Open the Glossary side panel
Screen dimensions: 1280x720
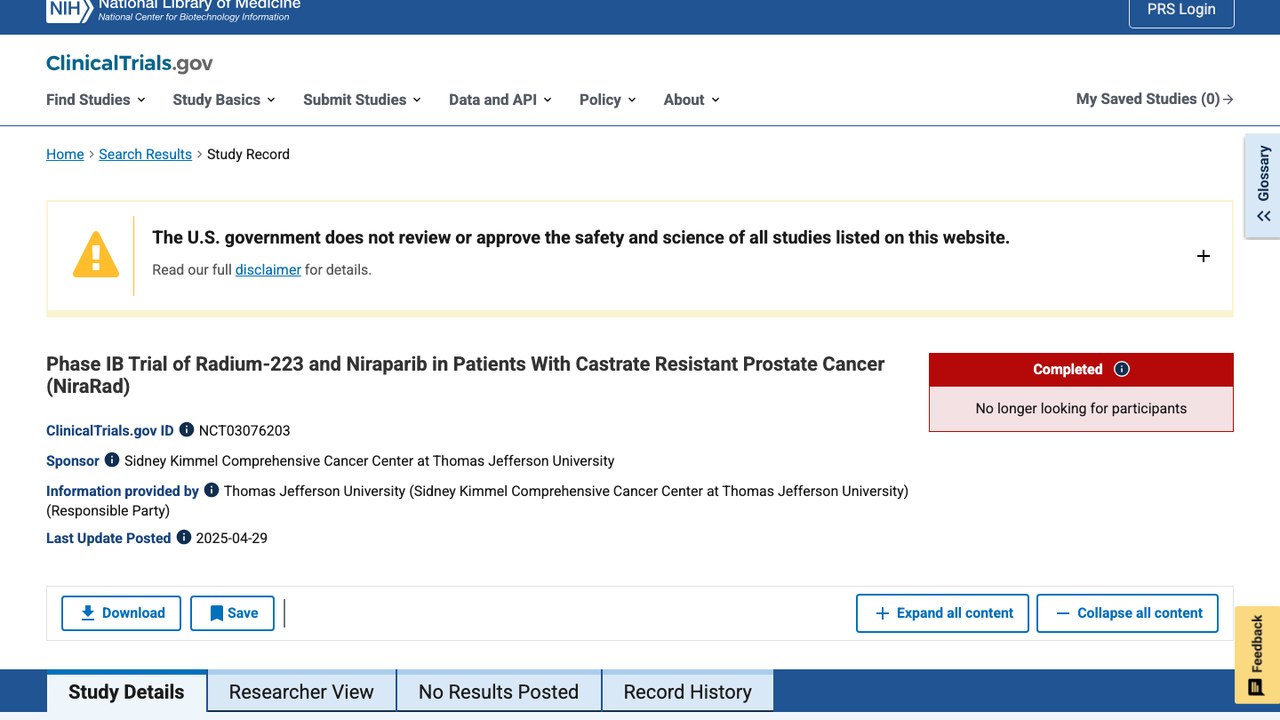(1263, 187)
